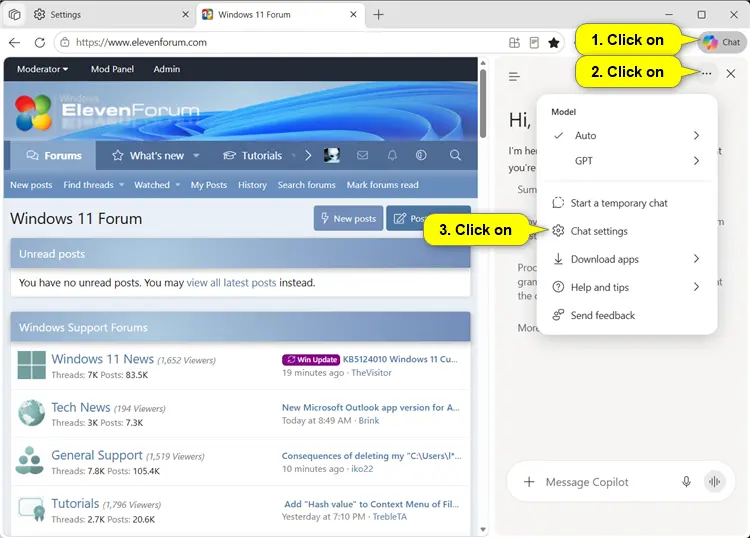Open the Admin link
The width and height of the screenshot is (750, 538).
click(166, 69)
